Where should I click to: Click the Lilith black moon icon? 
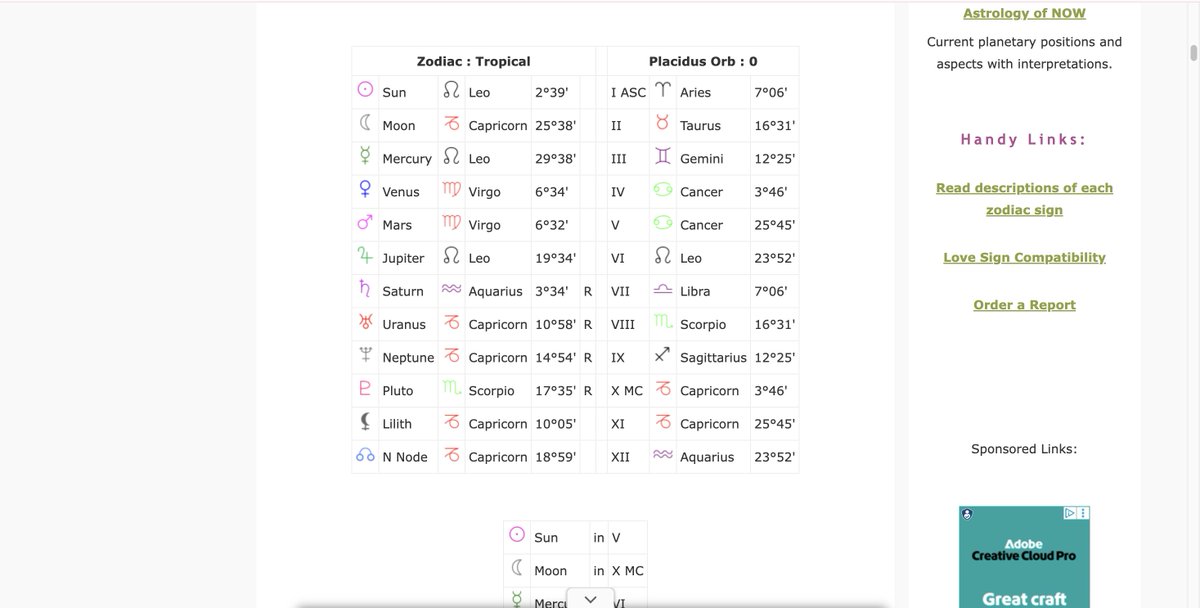366,422
